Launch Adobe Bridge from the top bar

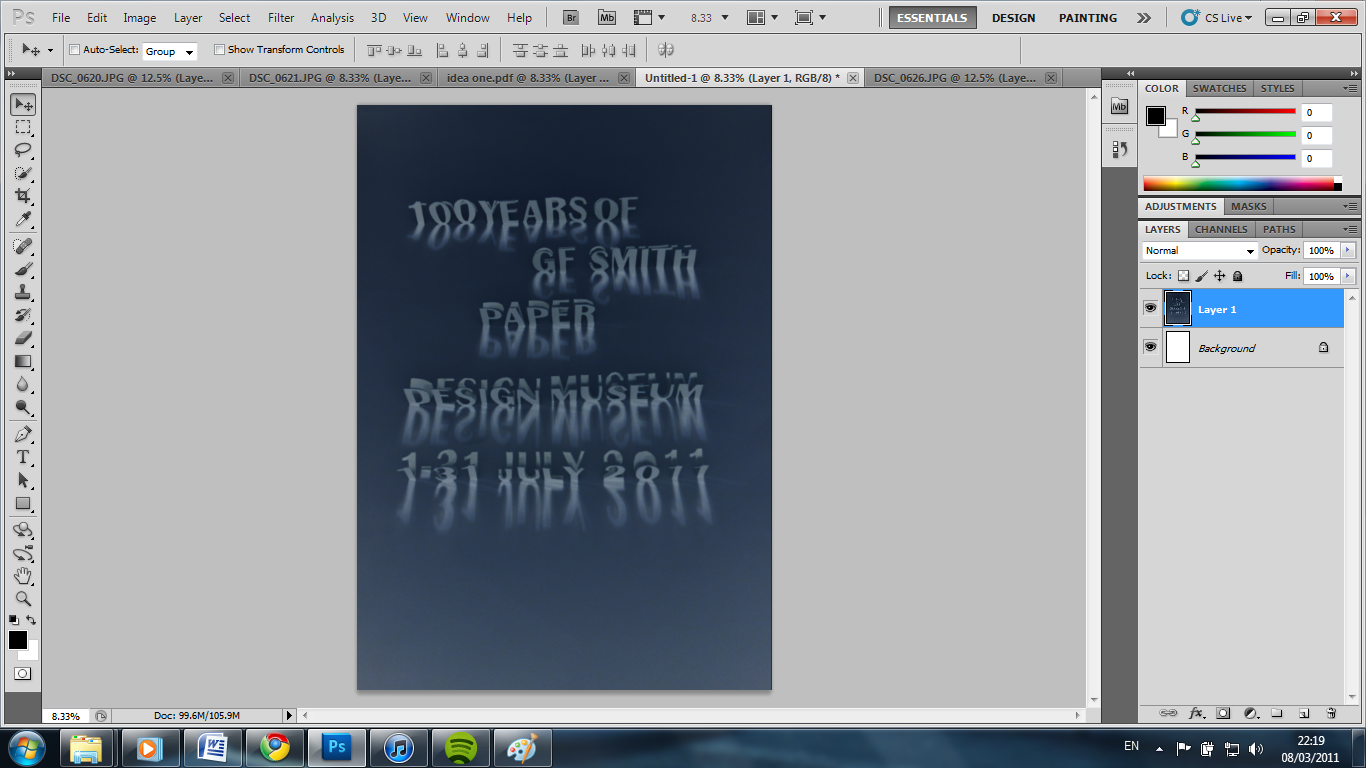click(571, 17)
